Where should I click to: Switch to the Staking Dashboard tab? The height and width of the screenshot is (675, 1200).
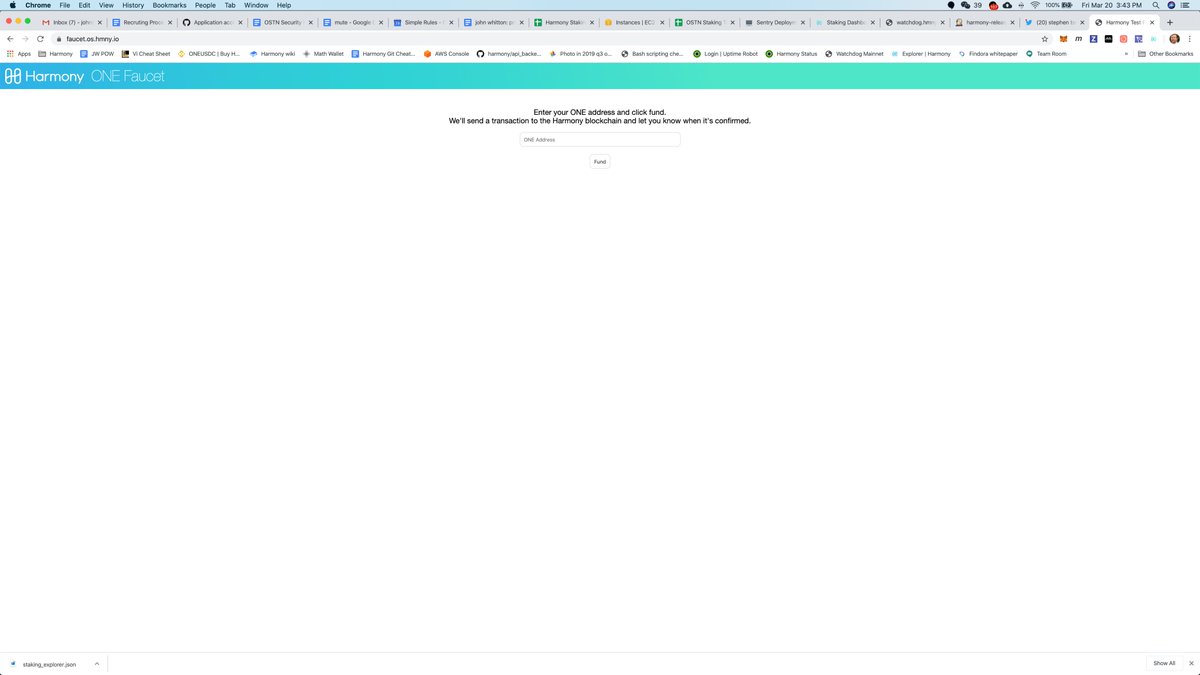843,22
